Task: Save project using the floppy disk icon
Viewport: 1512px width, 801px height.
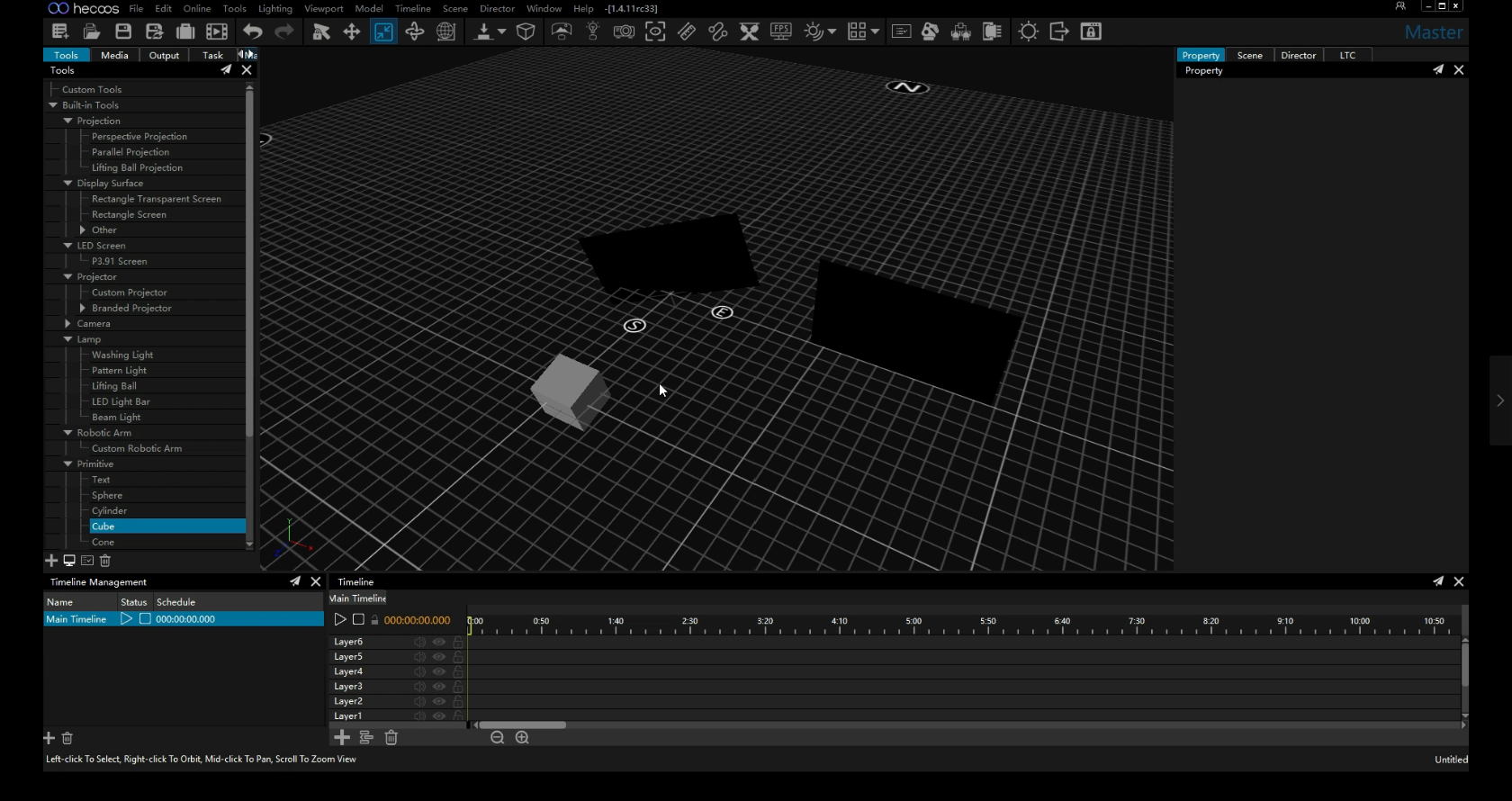Action: (123, 31)
